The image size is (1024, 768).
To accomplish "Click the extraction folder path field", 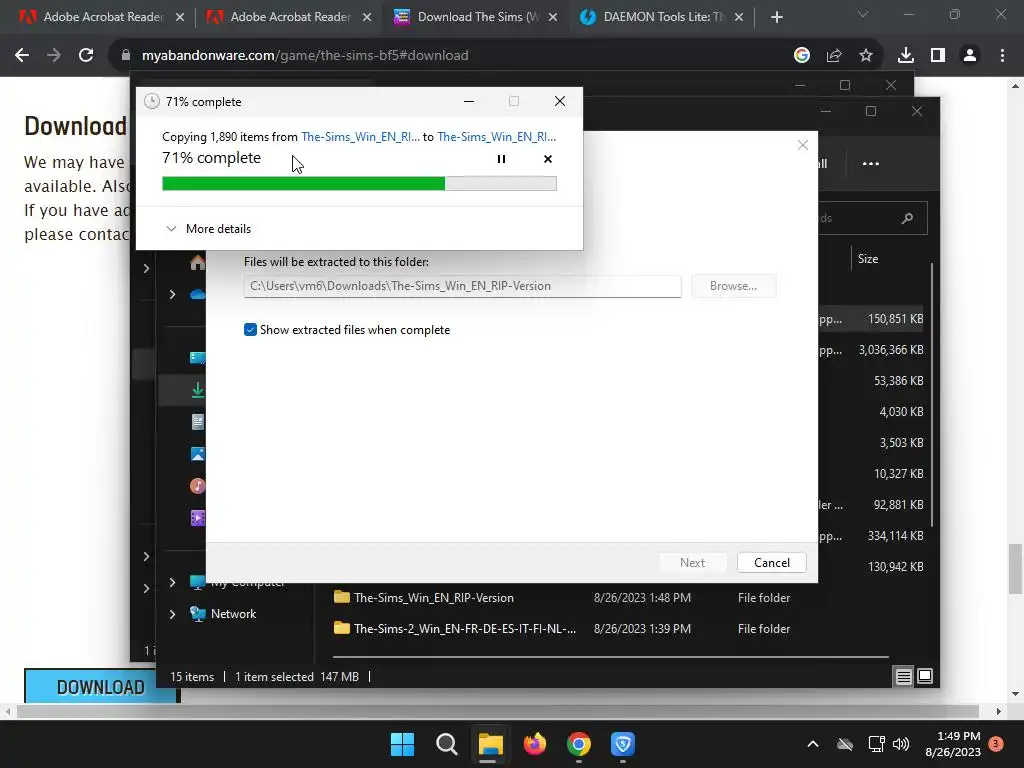I will click(x=462, y=286).
